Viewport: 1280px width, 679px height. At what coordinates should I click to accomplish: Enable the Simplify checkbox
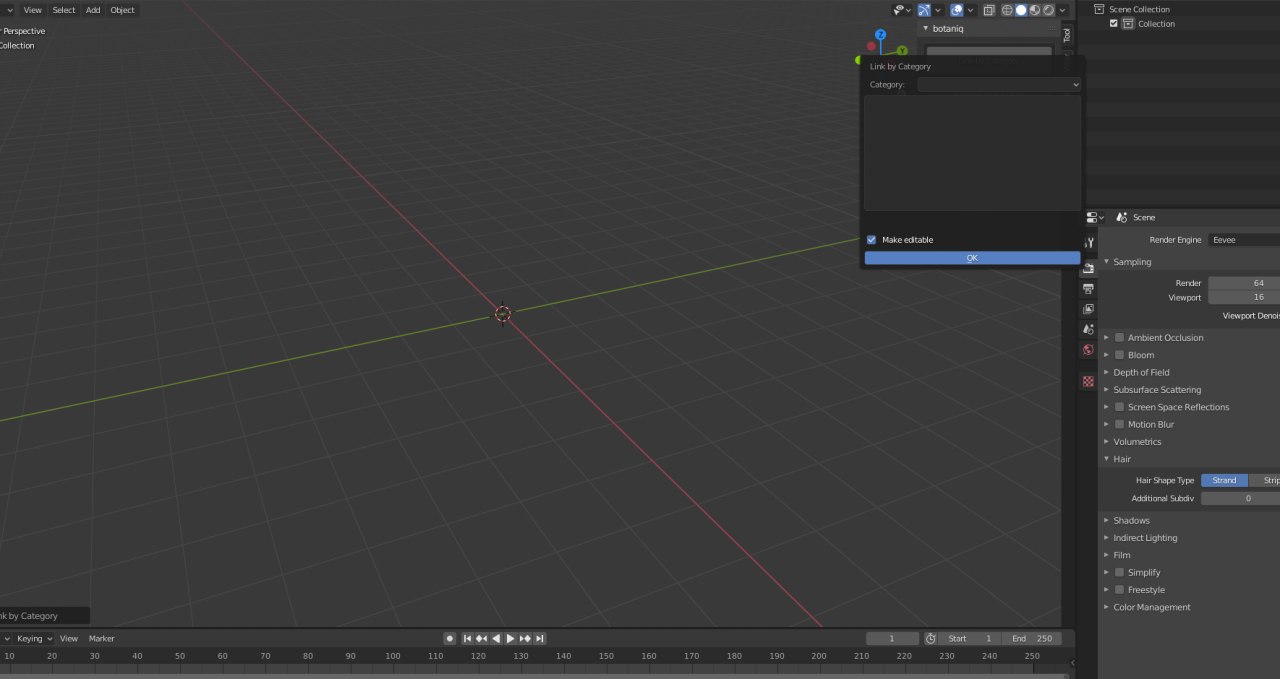pyautogui.click(x=1120, y=572)
